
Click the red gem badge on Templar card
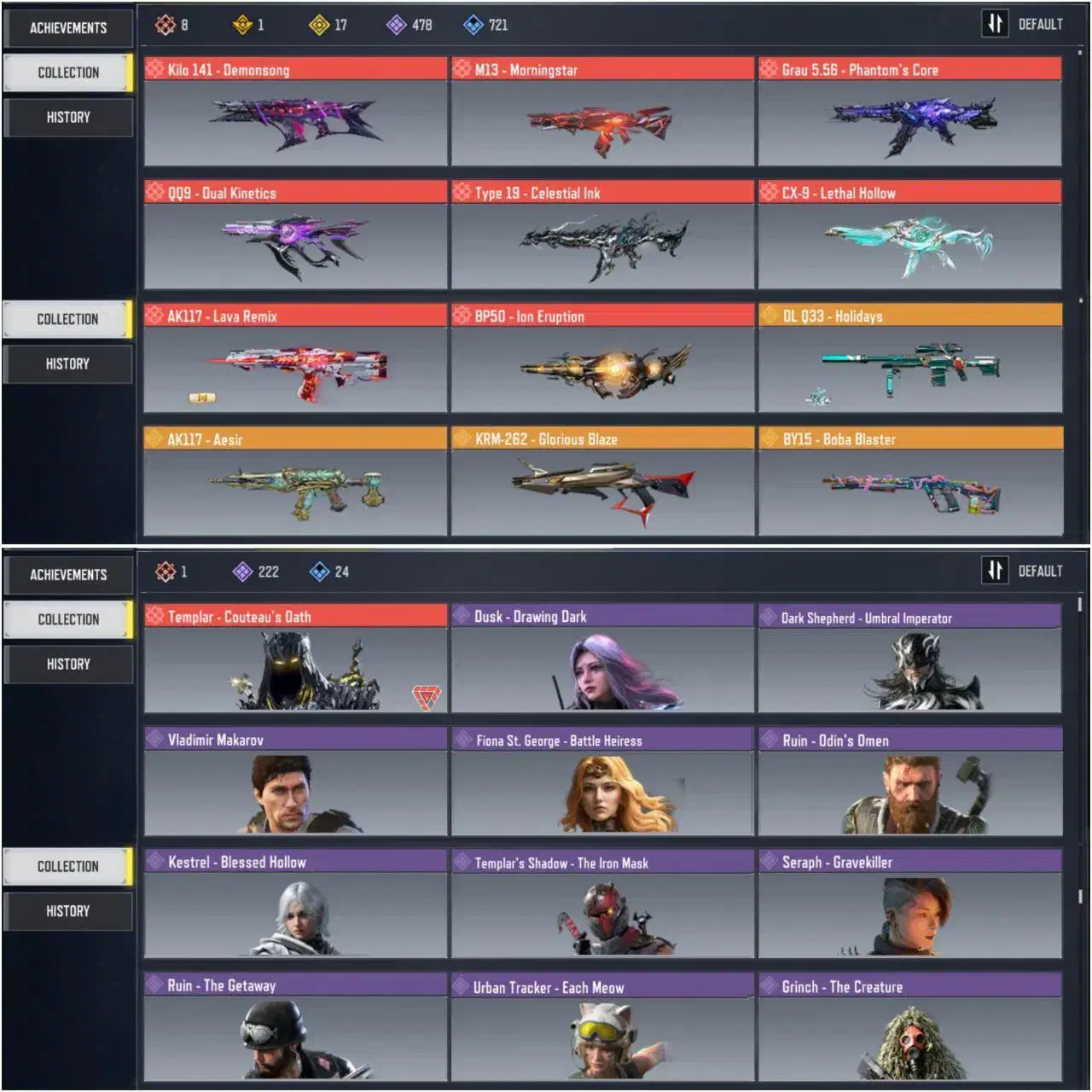tap(426, 697)
